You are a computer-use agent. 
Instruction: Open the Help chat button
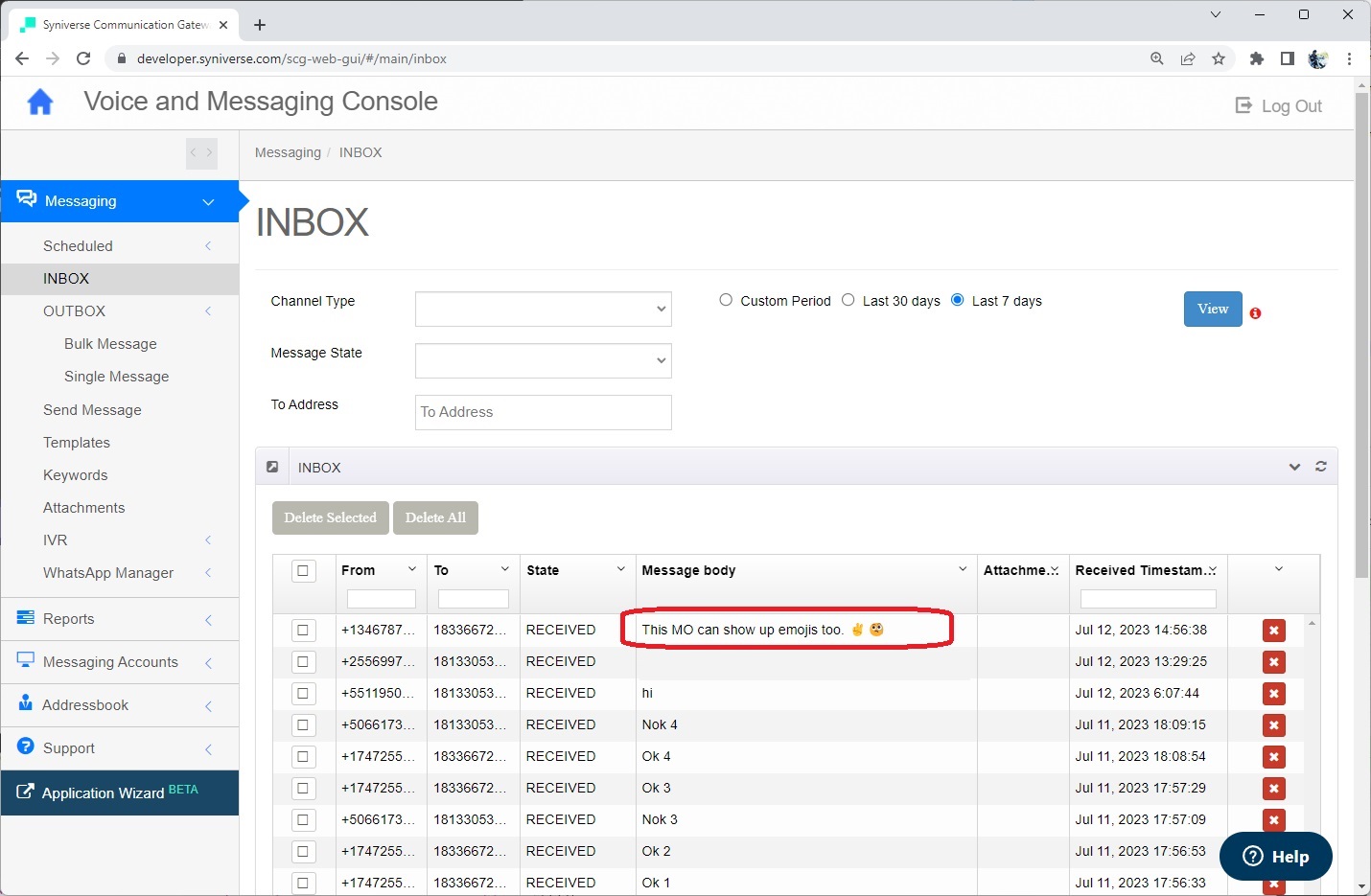click(x=1275, y=857)
